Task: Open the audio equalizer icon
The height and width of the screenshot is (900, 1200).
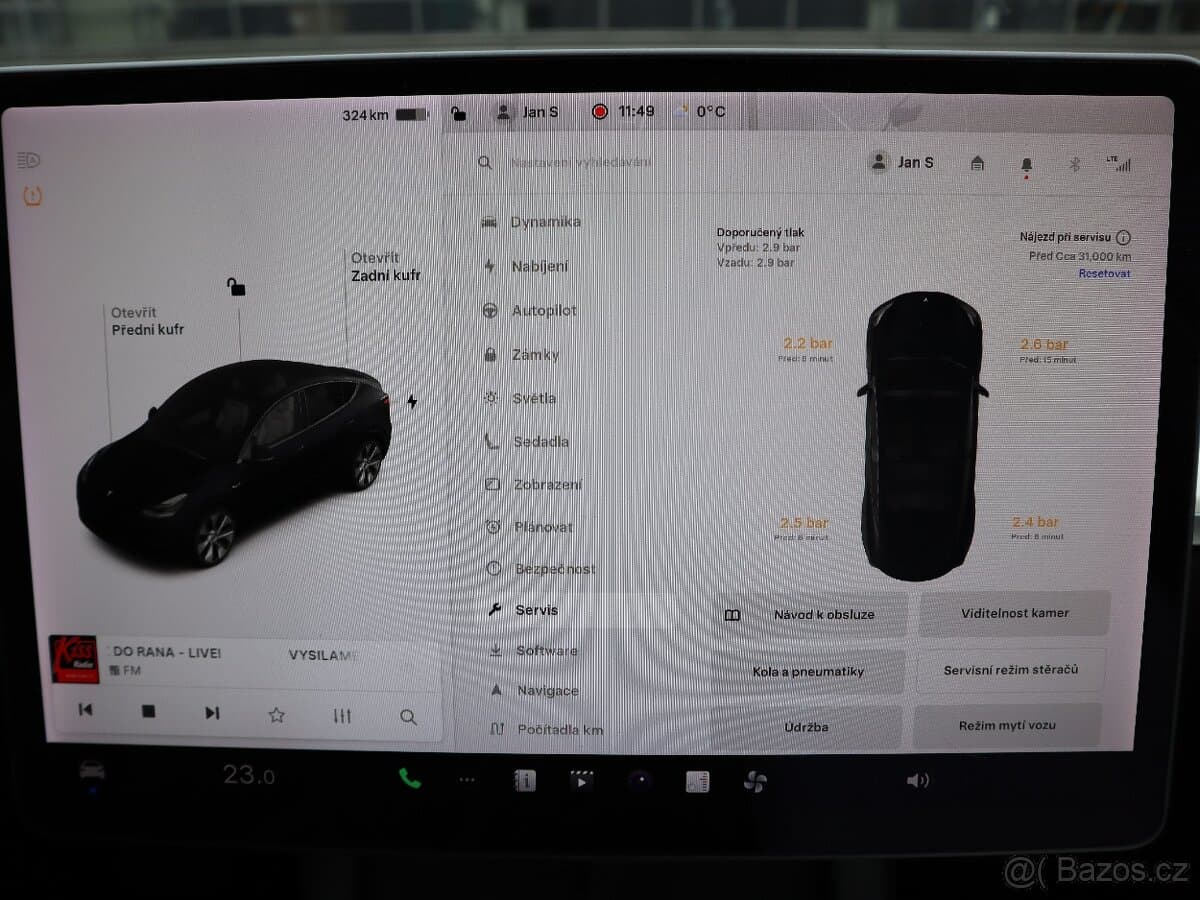Action: (x=342, y=716)
